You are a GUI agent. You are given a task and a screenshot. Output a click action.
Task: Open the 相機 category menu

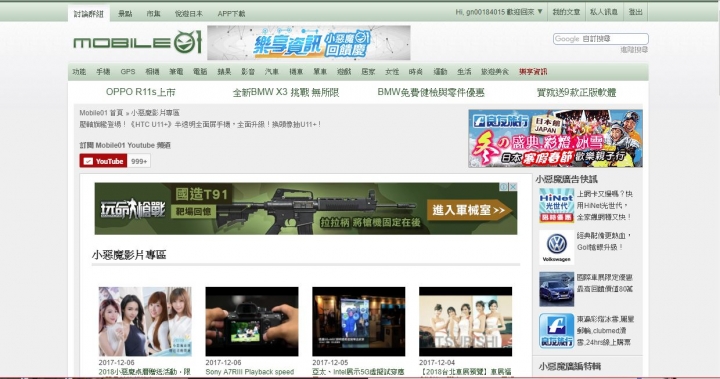[152, 72]
